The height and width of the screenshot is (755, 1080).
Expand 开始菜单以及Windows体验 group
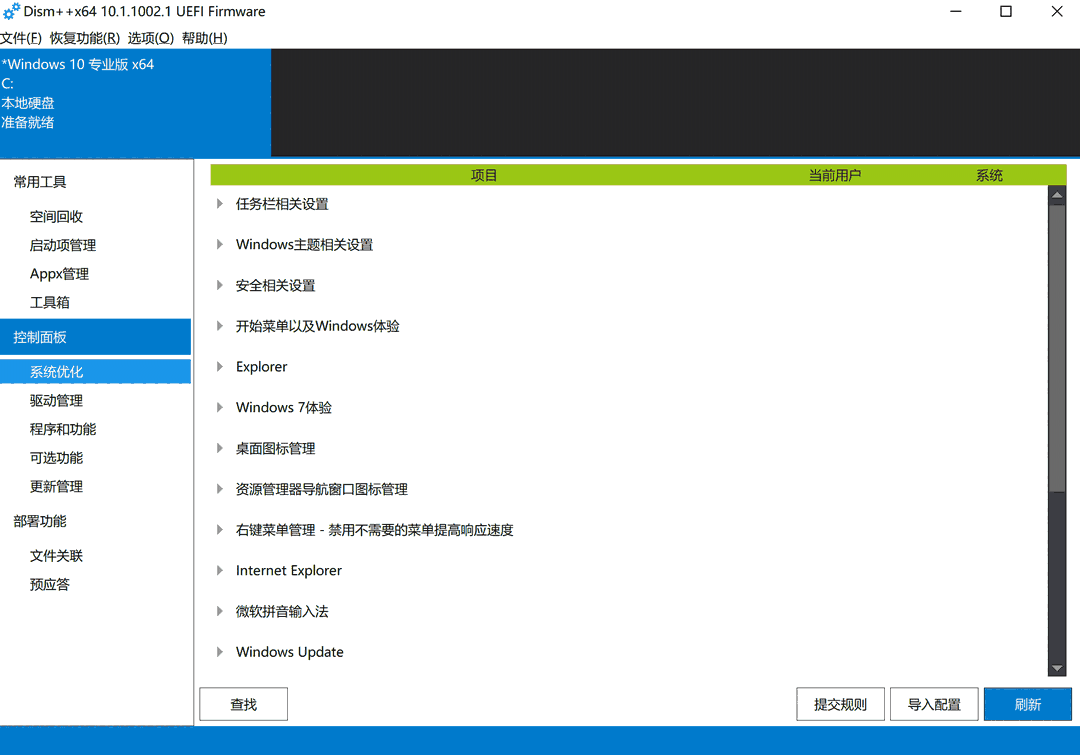pyautogui.click(x=220, y=326)
